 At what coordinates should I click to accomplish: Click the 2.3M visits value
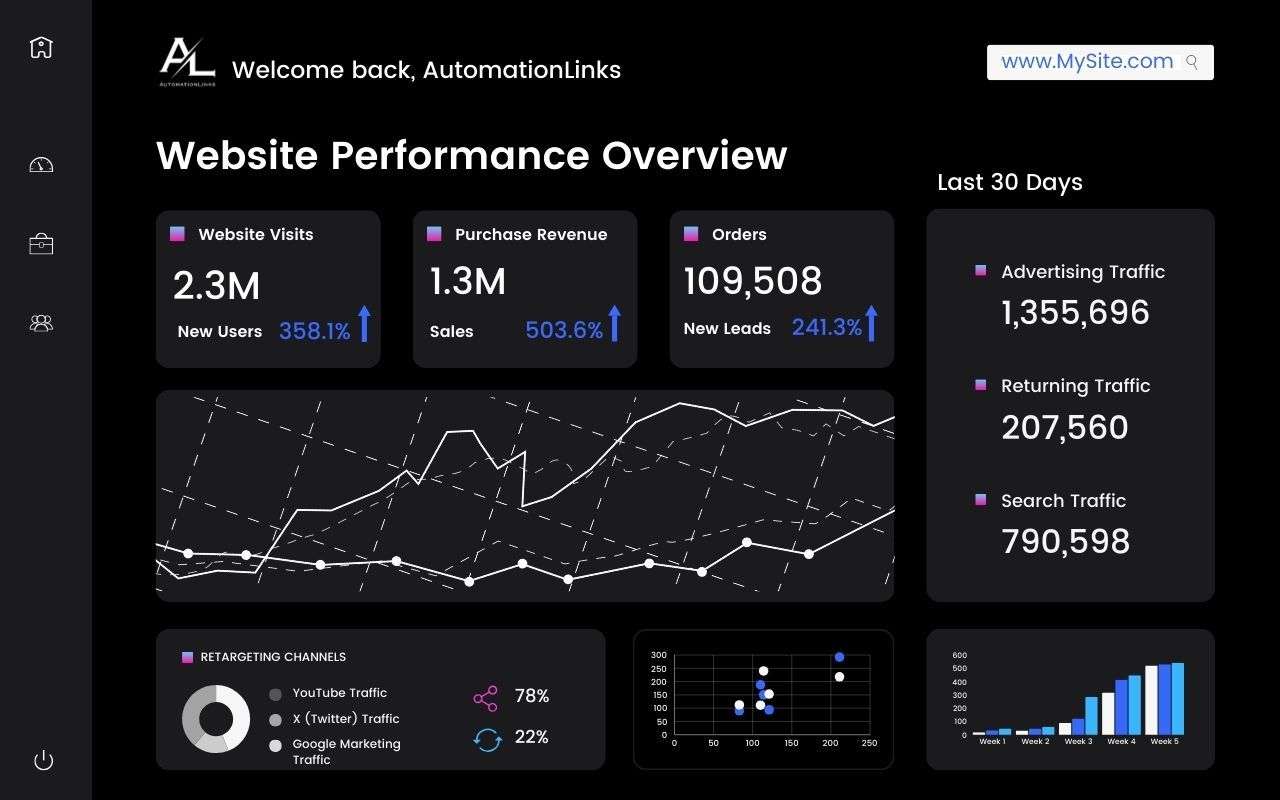(217, 286)
